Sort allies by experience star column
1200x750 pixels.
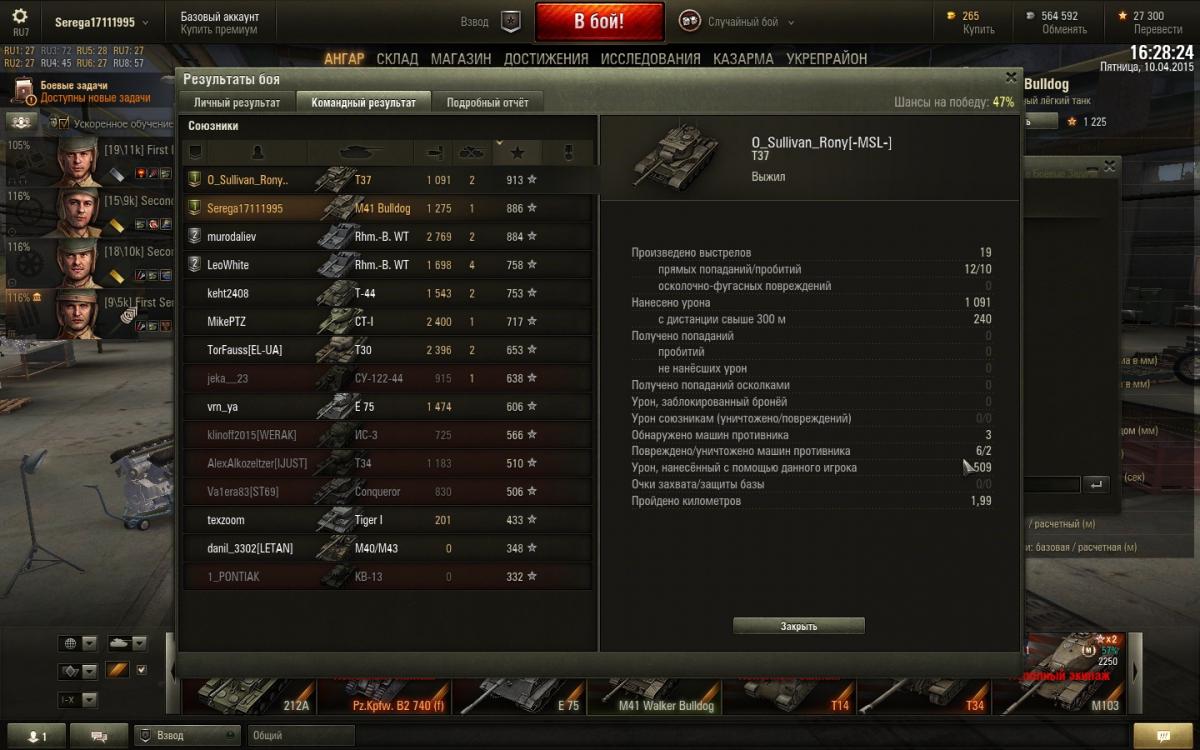tap(517, 152)
